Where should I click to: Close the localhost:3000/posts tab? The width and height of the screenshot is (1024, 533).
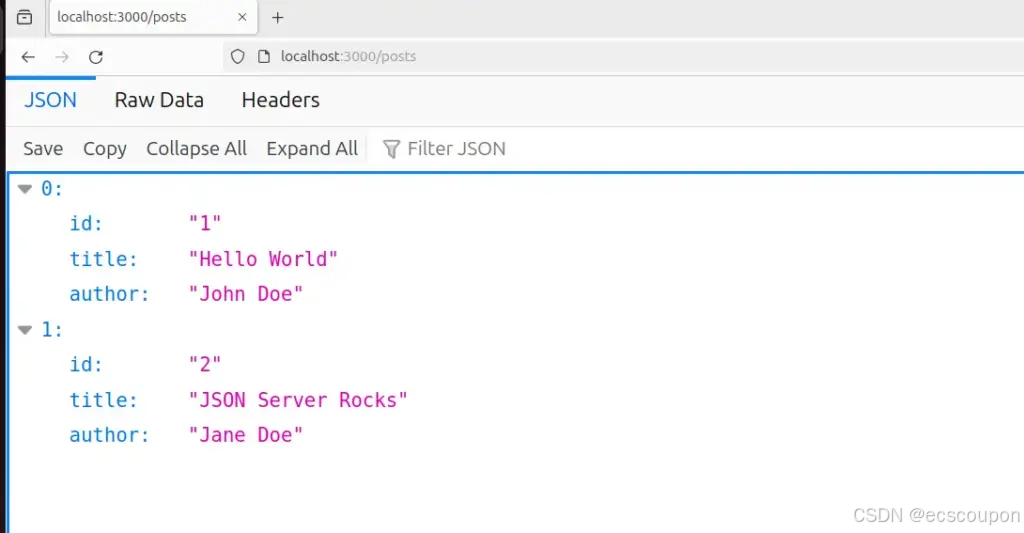click(x=242, y=17)
